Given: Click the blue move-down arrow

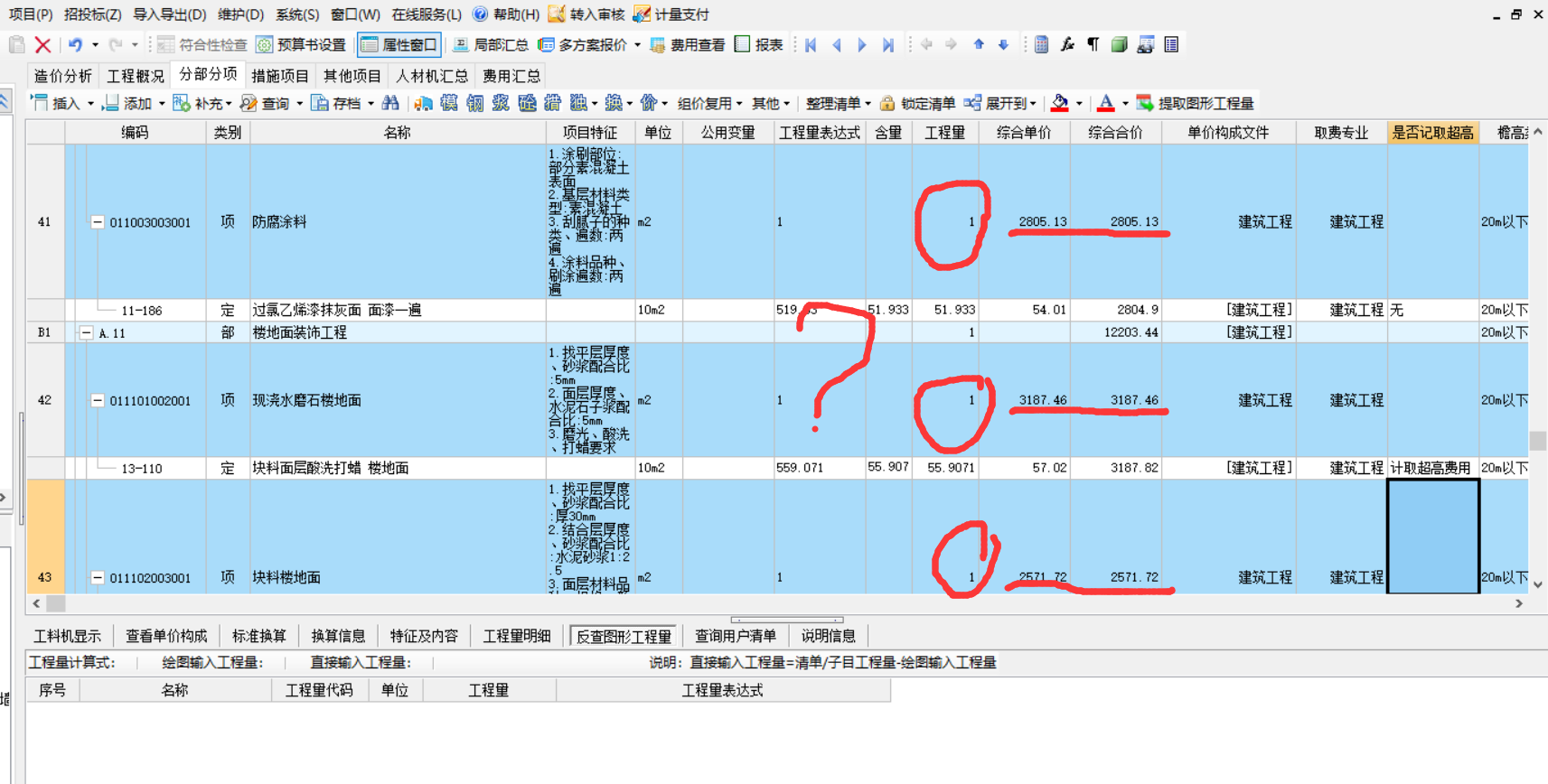Looking at the screenshot, I should (x=1003, y=44).
